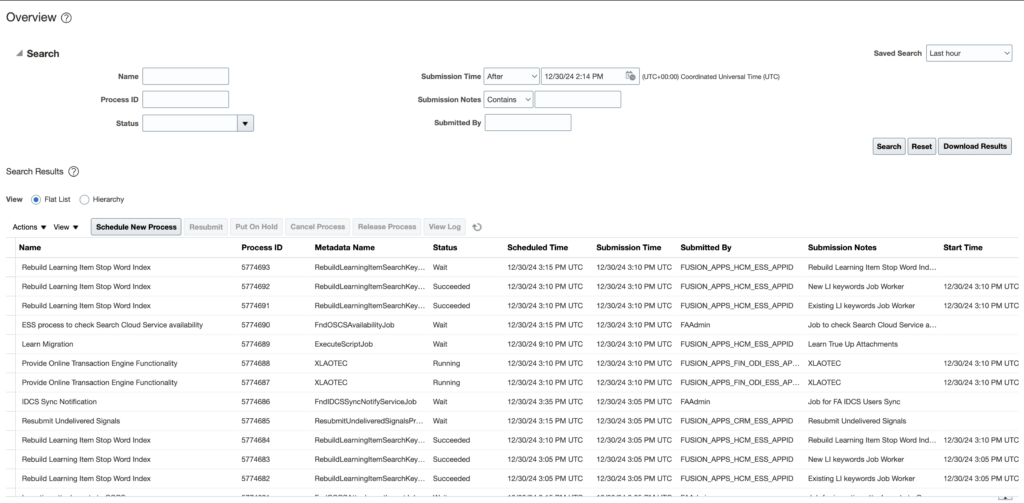Collapse the Search section triangle
Screen dimensions: 1024x503
(x=19, y=54)
